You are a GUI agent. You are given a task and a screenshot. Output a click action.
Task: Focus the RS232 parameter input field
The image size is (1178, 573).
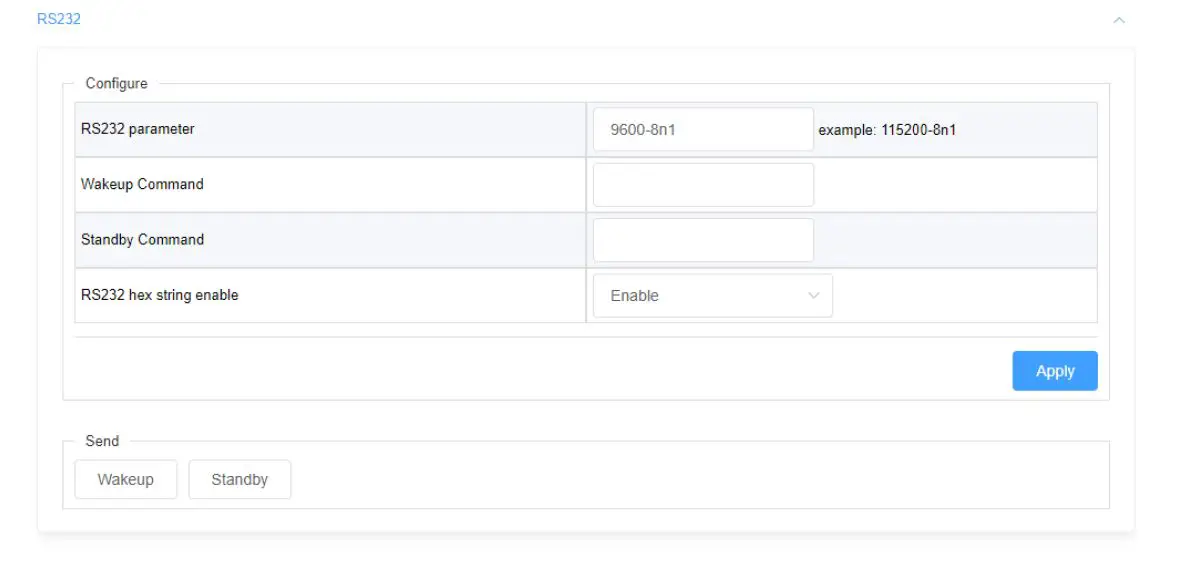pyautogui.click(x=703, y=129)
